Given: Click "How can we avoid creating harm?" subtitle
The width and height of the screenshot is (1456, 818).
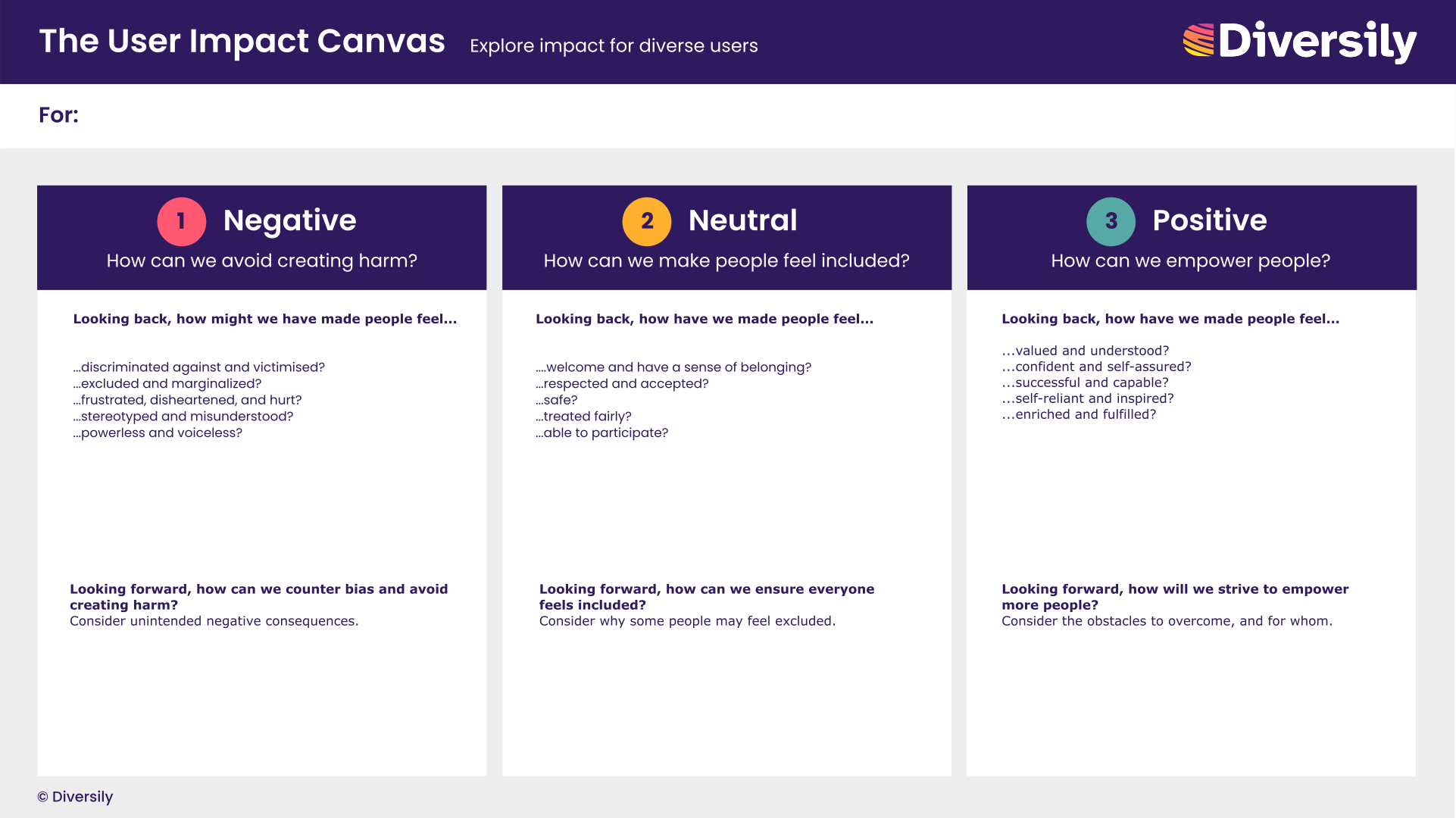Looking at the screenshot, I should pyautogui.click(x=261, y=261).
